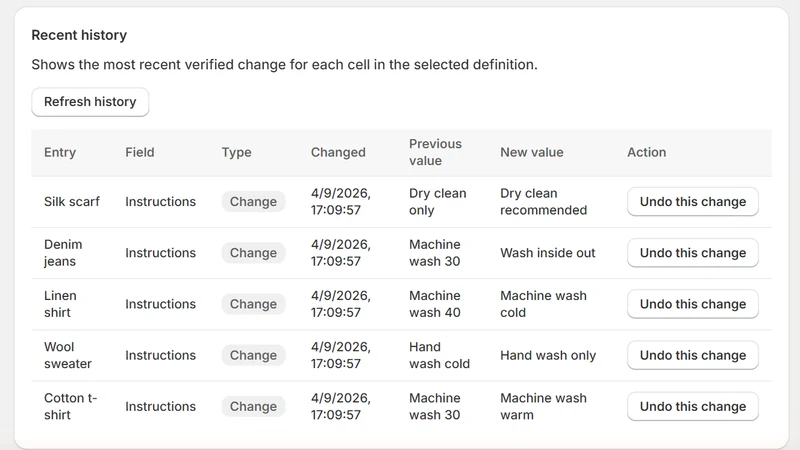Select the Change badge for Wool sweater
Image resolution: width=800 pixels, height=450 pixels.
[253, 355]
